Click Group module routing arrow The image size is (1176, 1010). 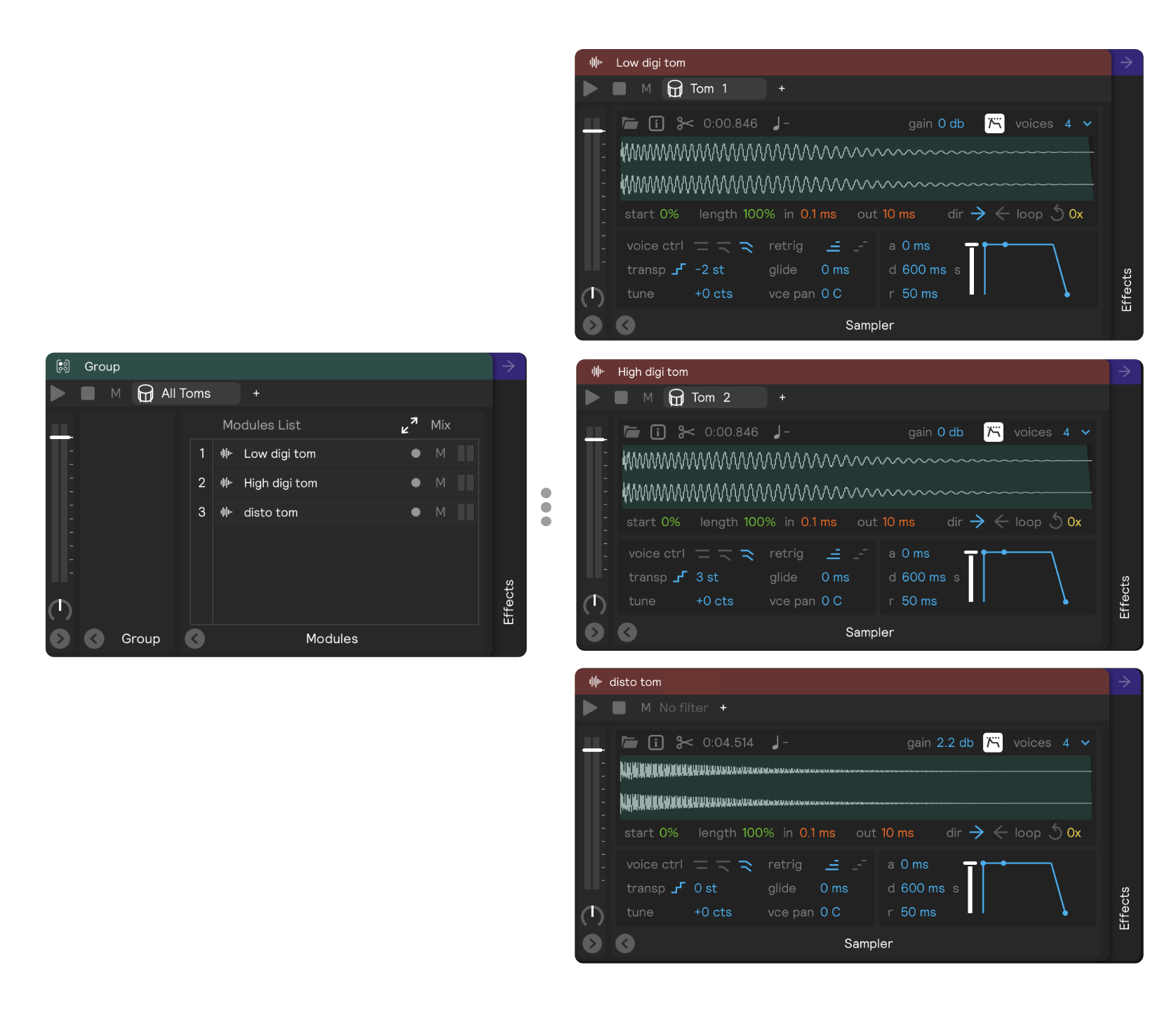[x=509, y=366]
